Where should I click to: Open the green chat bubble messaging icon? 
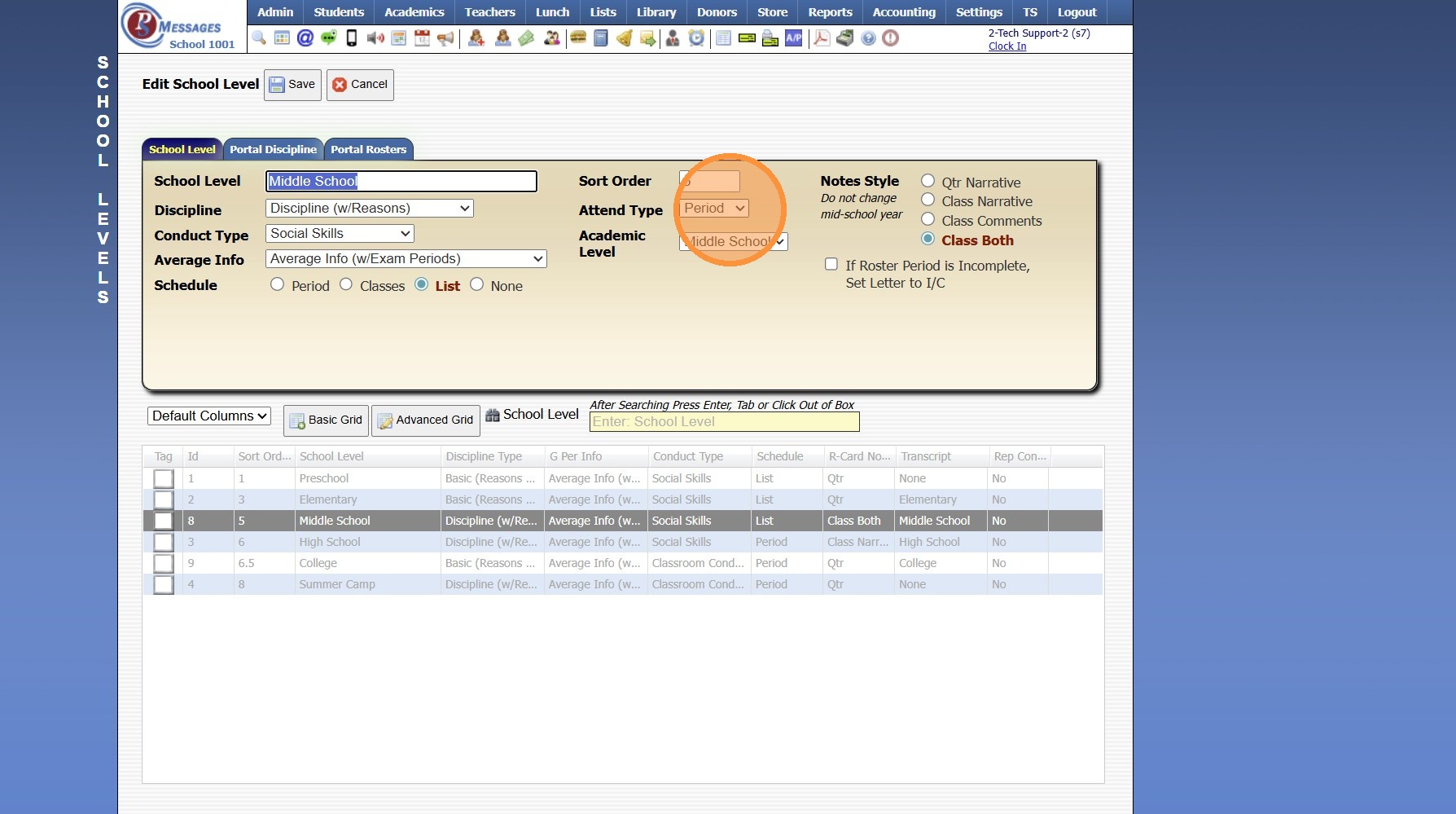point(329,37)
